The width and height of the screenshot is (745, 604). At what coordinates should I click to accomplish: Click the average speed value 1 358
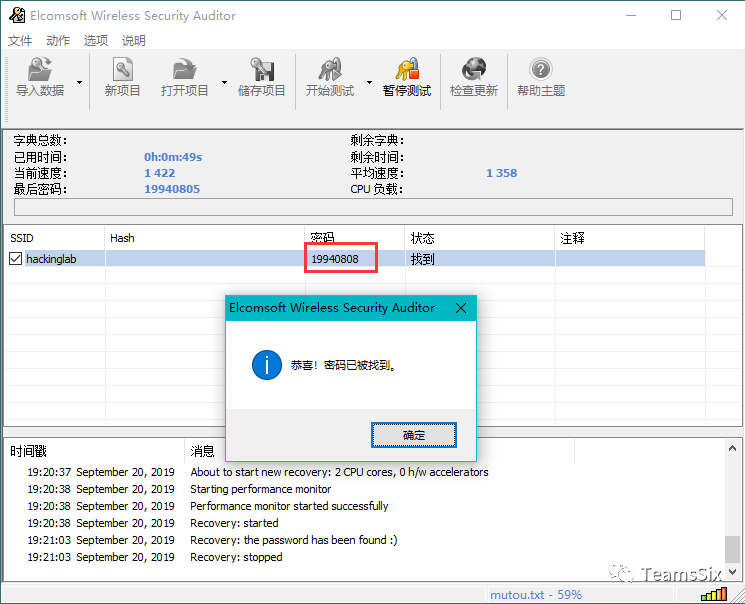[x=501, y=173]
